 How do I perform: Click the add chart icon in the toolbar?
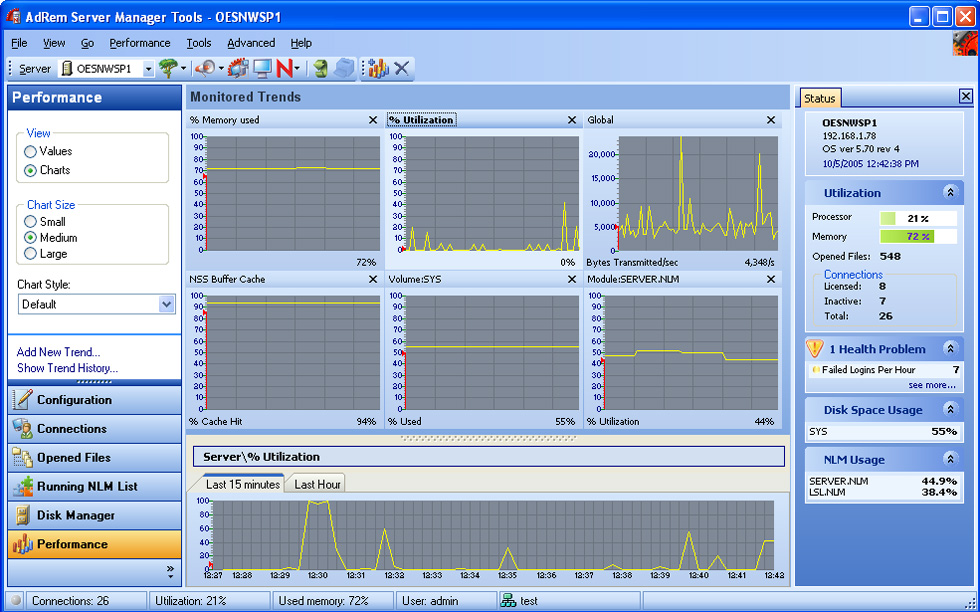tap(378, 68)
